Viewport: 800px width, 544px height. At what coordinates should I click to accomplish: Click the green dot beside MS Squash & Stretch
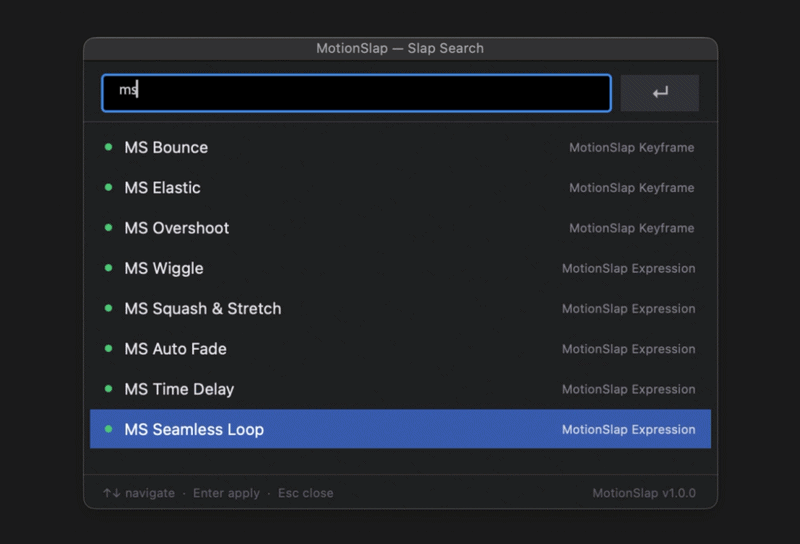(x=108, y=308)
